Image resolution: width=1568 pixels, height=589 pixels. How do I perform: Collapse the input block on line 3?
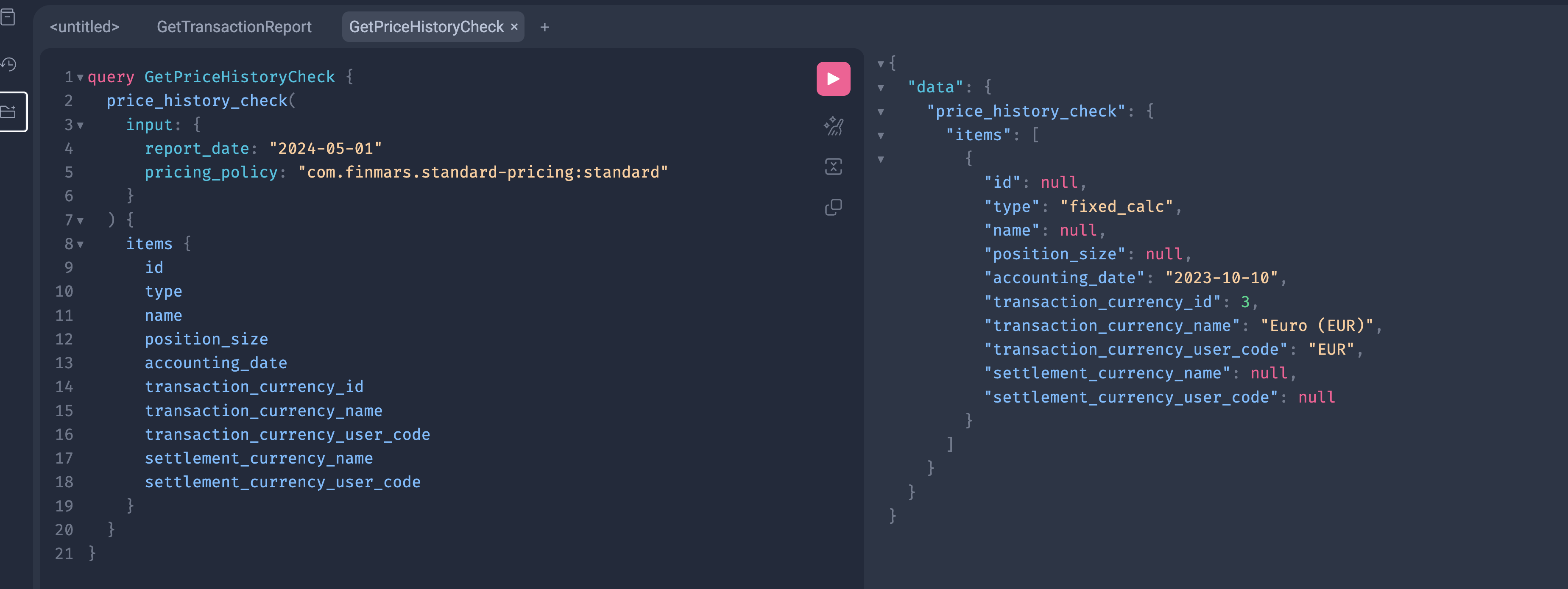pos(80,125)
